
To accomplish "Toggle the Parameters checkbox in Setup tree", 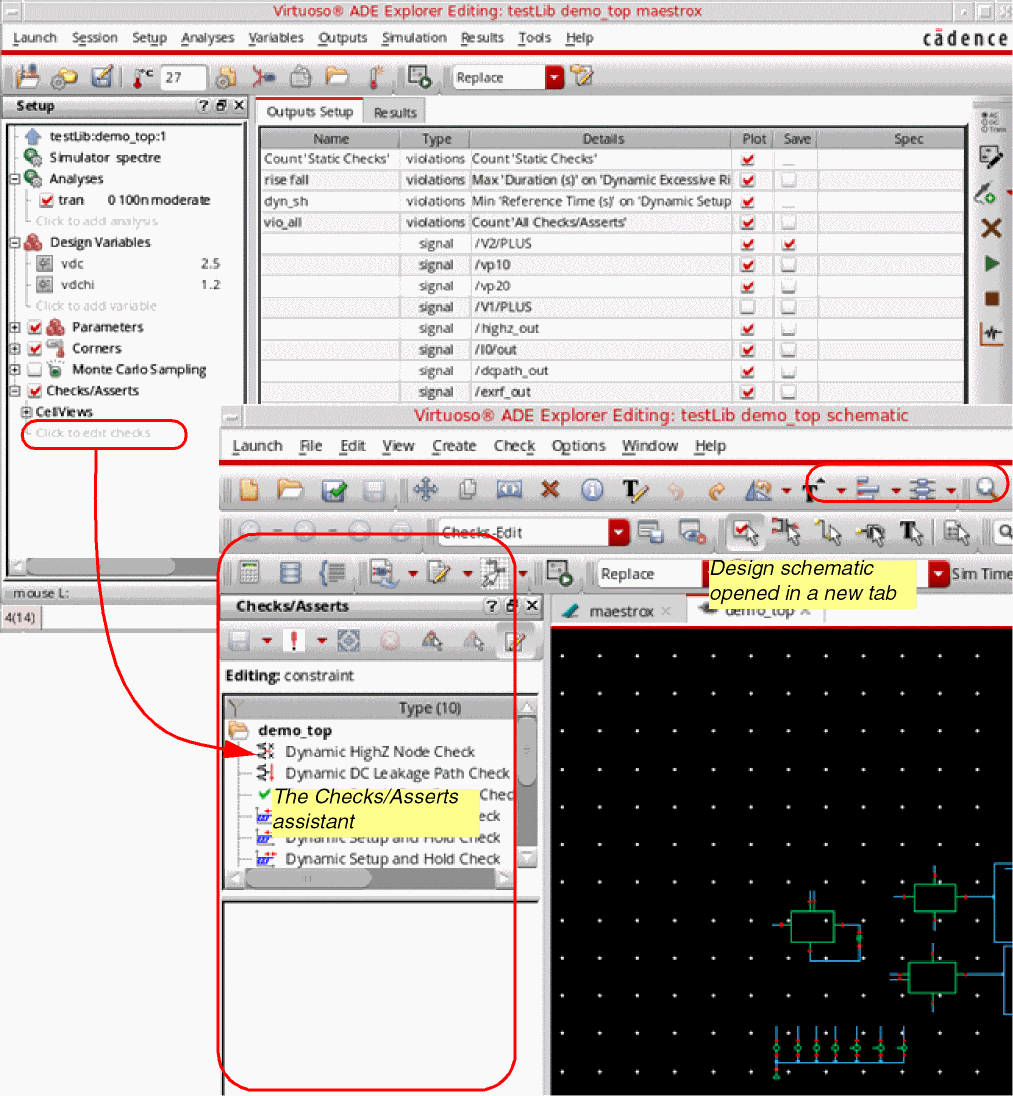I will point(35,327).
